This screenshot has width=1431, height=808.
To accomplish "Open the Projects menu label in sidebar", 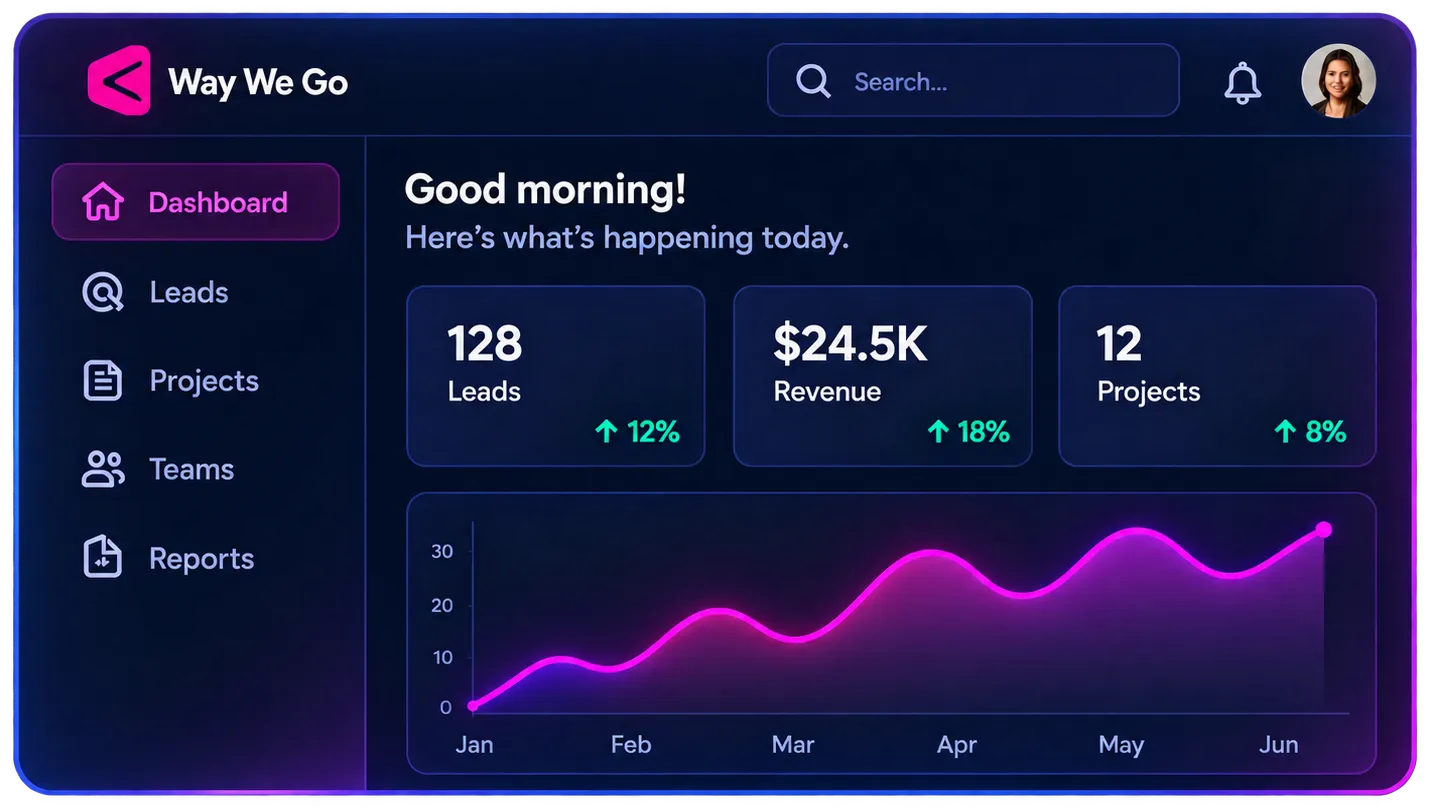I will click(x=204, y=381).
